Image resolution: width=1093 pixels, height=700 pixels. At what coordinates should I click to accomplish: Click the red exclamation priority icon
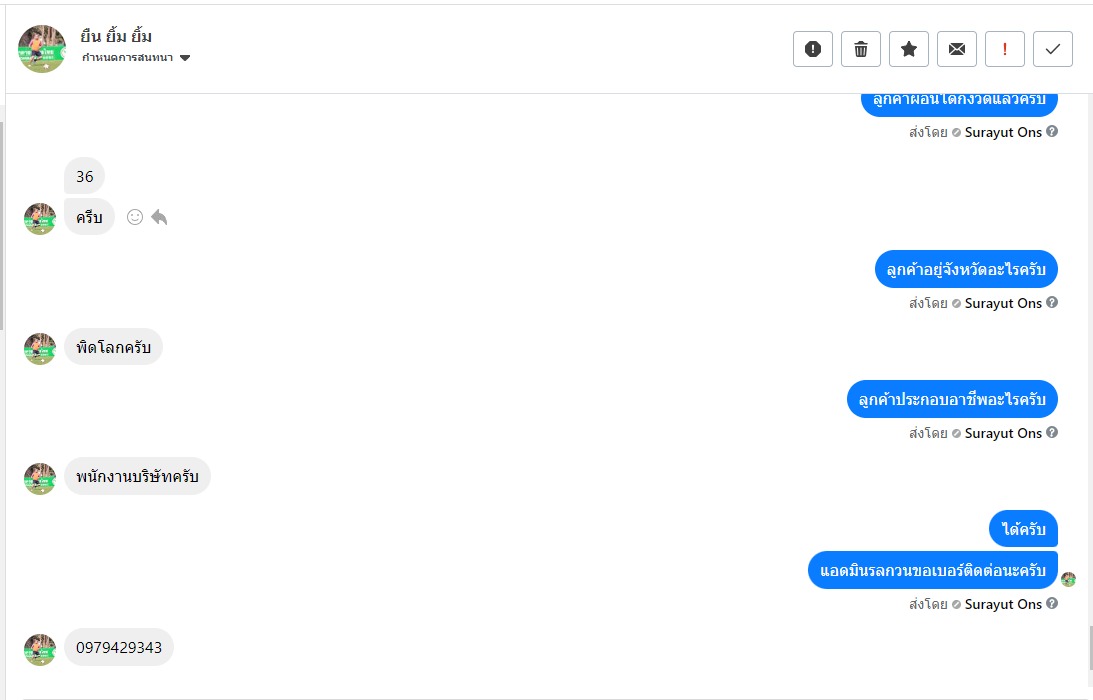(x=1005, y=49)
